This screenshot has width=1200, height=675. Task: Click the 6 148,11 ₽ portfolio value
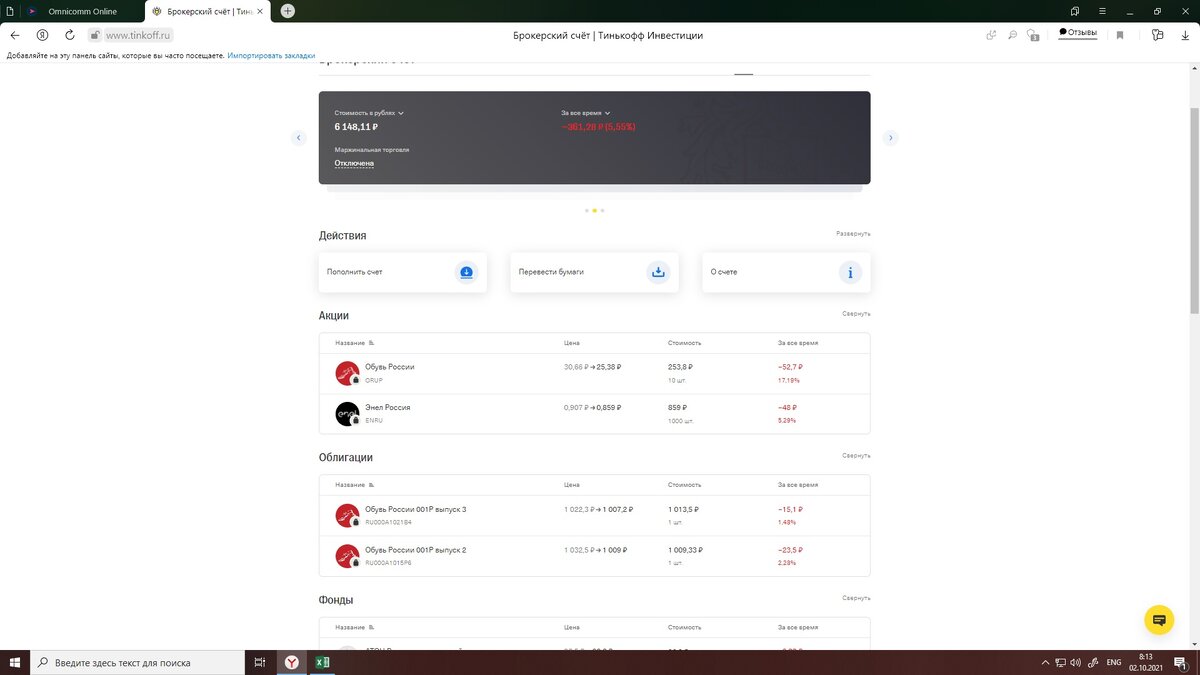356,127
